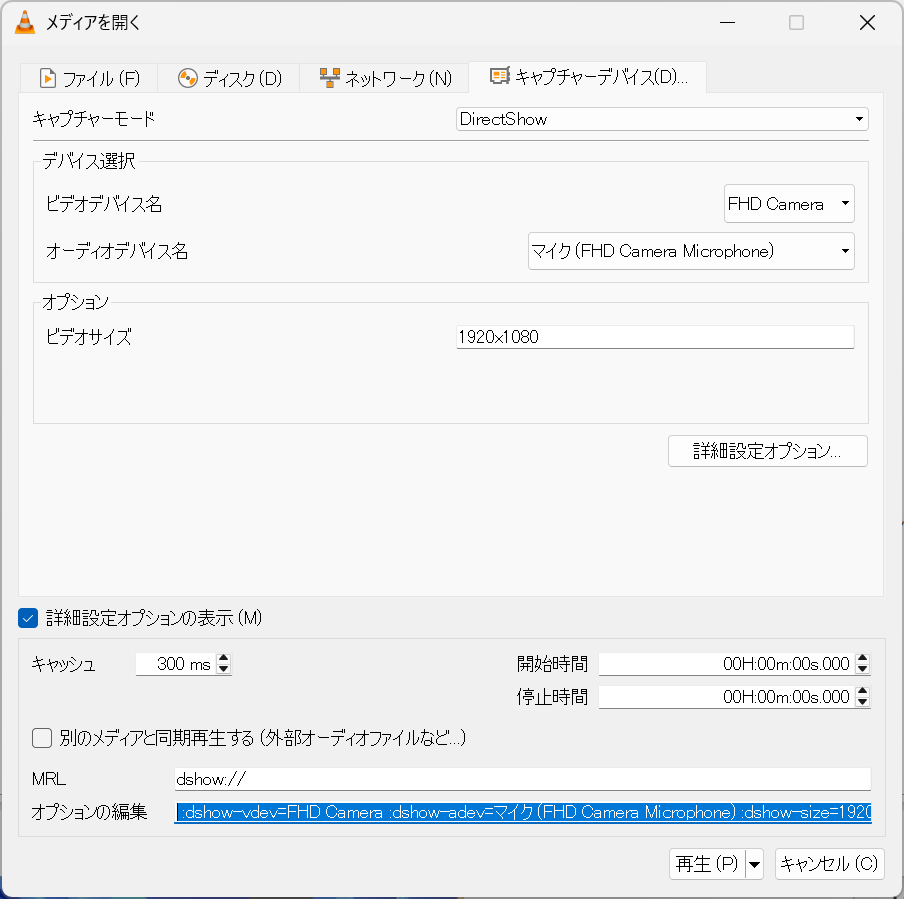
Task: Click the VLC cone icon in title bar
Action: click(x=25, y=22)
